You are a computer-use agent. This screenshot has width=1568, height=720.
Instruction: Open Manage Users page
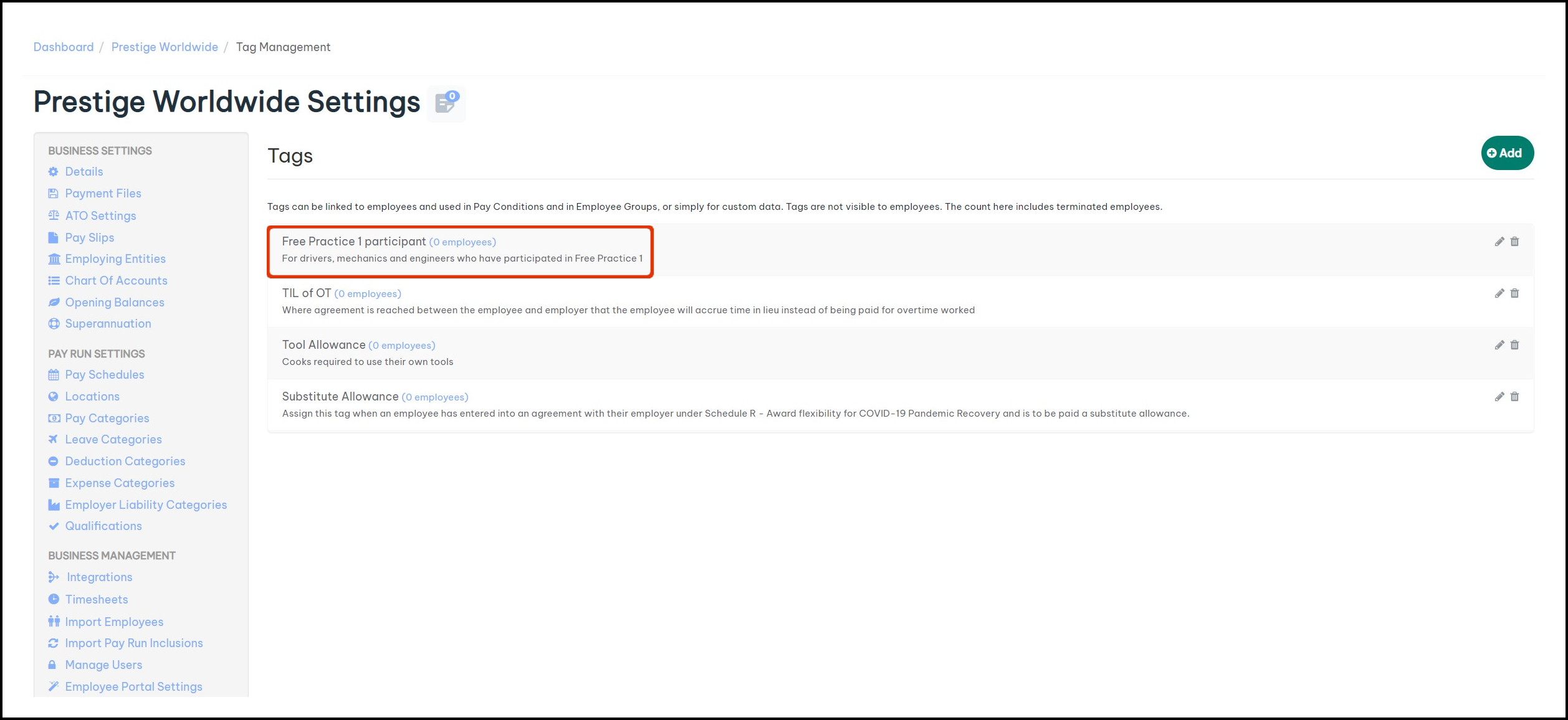click(x=103, y=665)
